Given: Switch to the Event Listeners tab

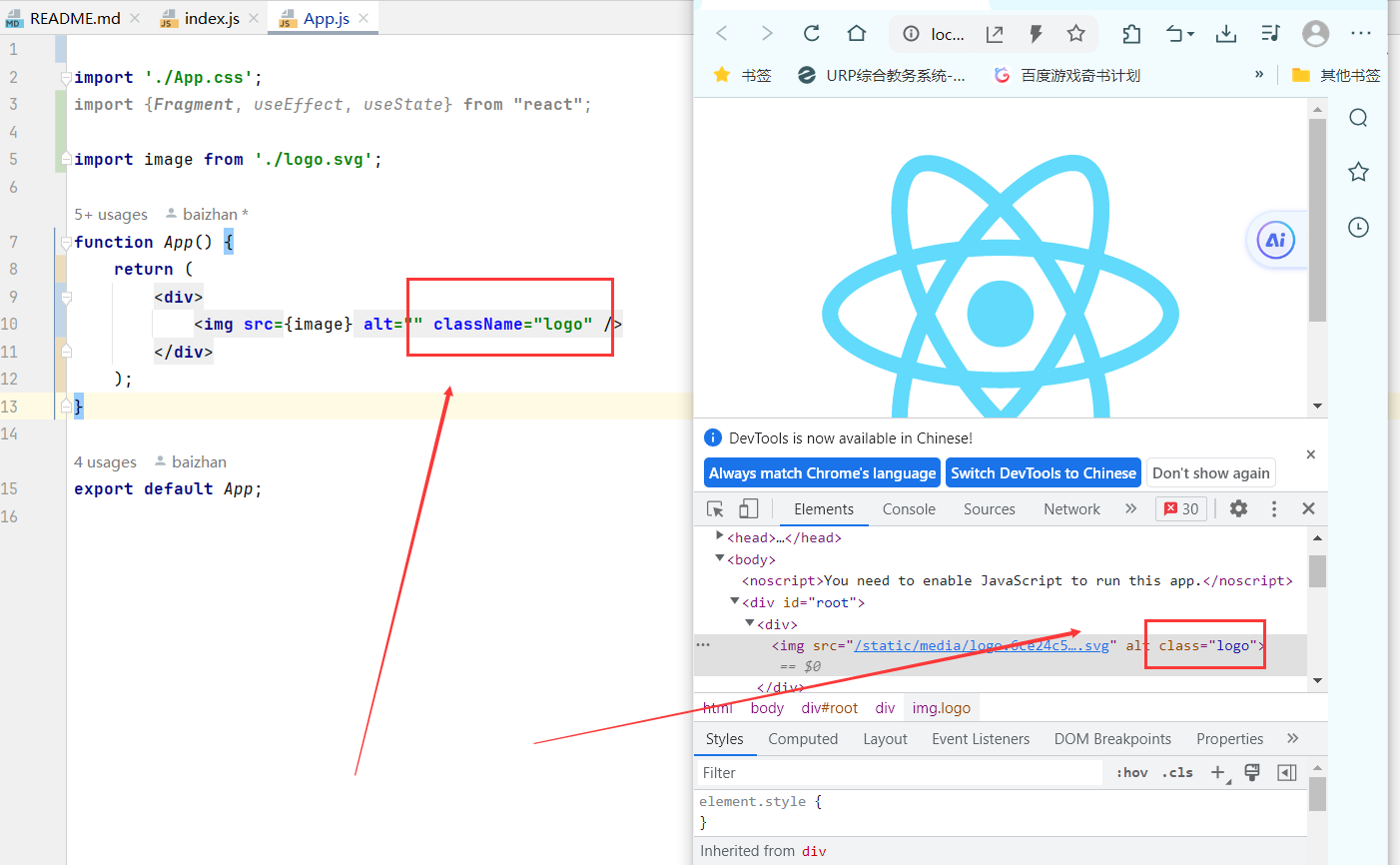Looking at the screenshot, I should tap(981, 739).
